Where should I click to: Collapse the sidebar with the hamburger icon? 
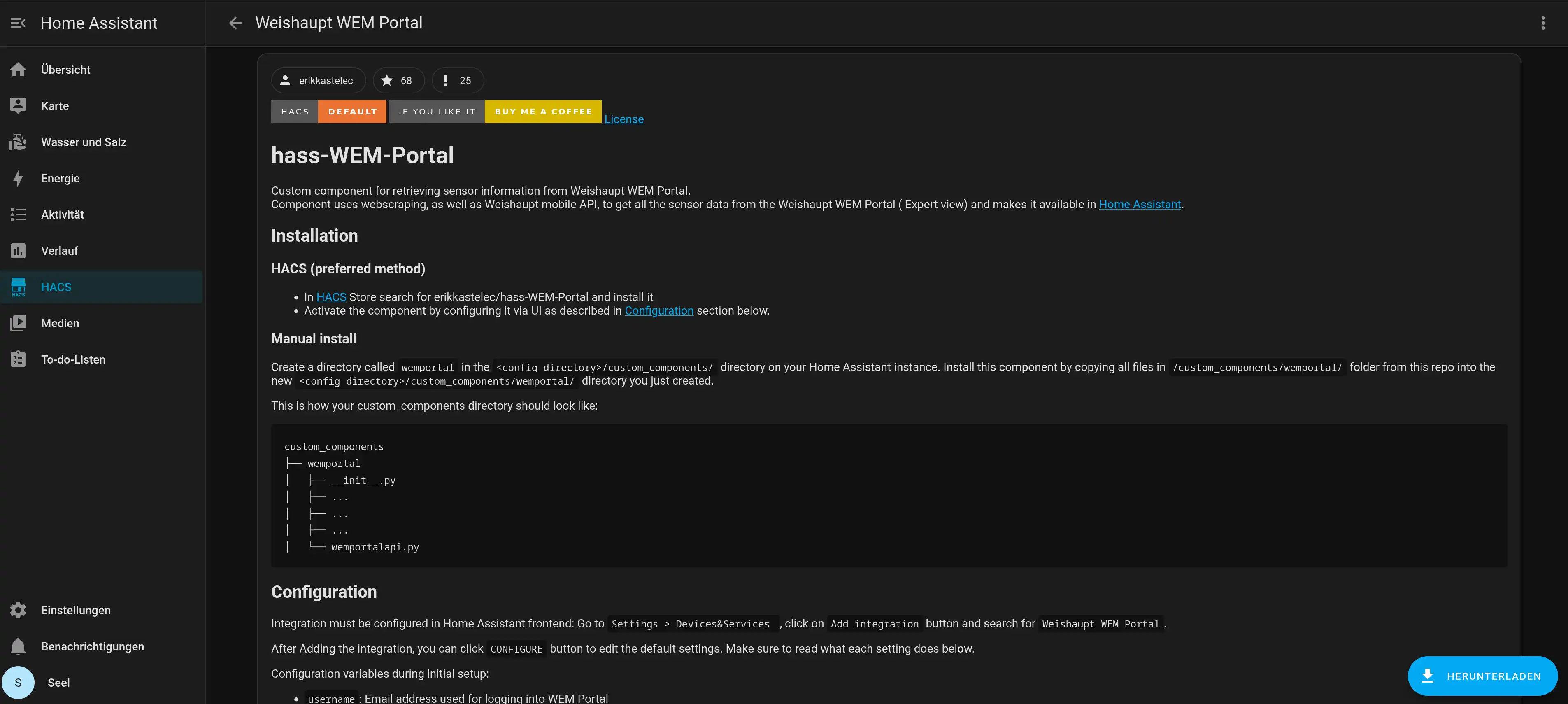(x=18, y=23)
